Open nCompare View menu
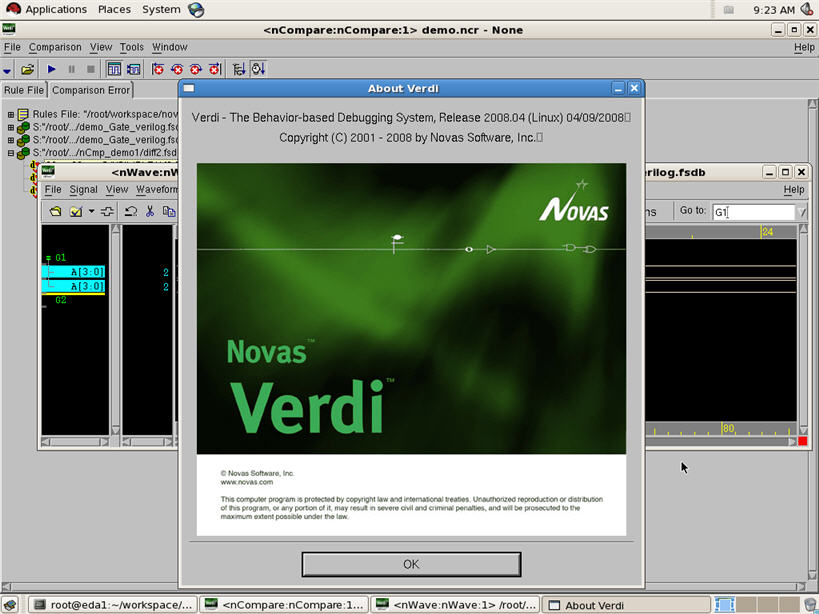This screenshot has width=819, height=614. [x=101, y=47]
